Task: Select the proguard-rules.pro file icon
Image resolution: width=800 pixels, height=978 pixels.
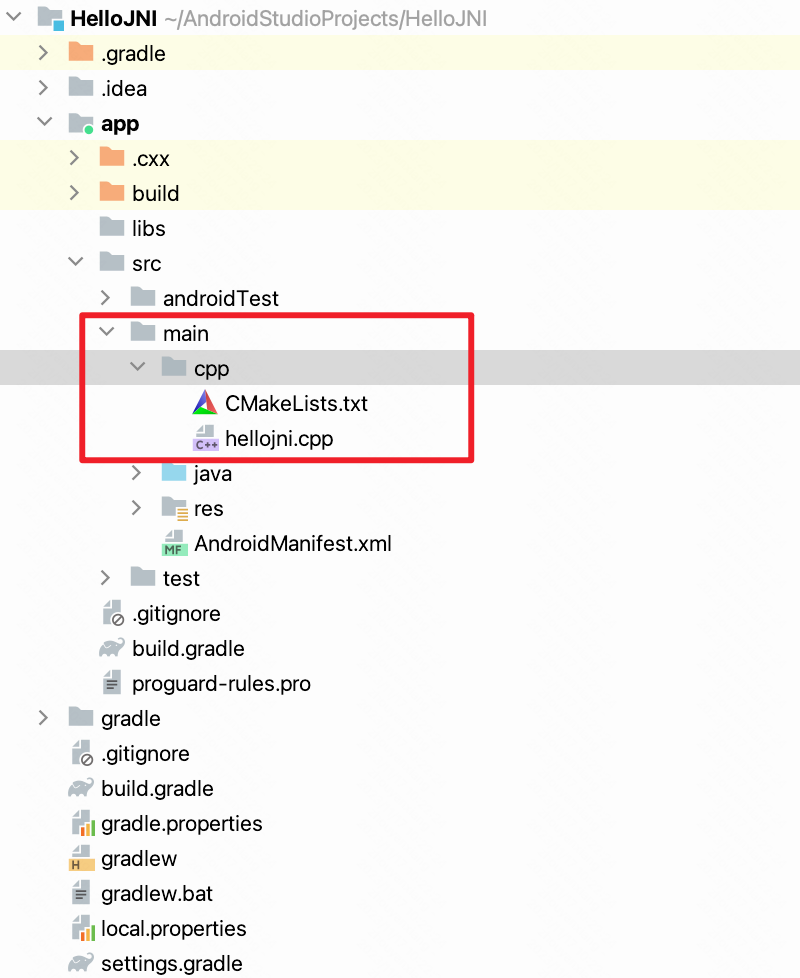Action: pos(112,683)
